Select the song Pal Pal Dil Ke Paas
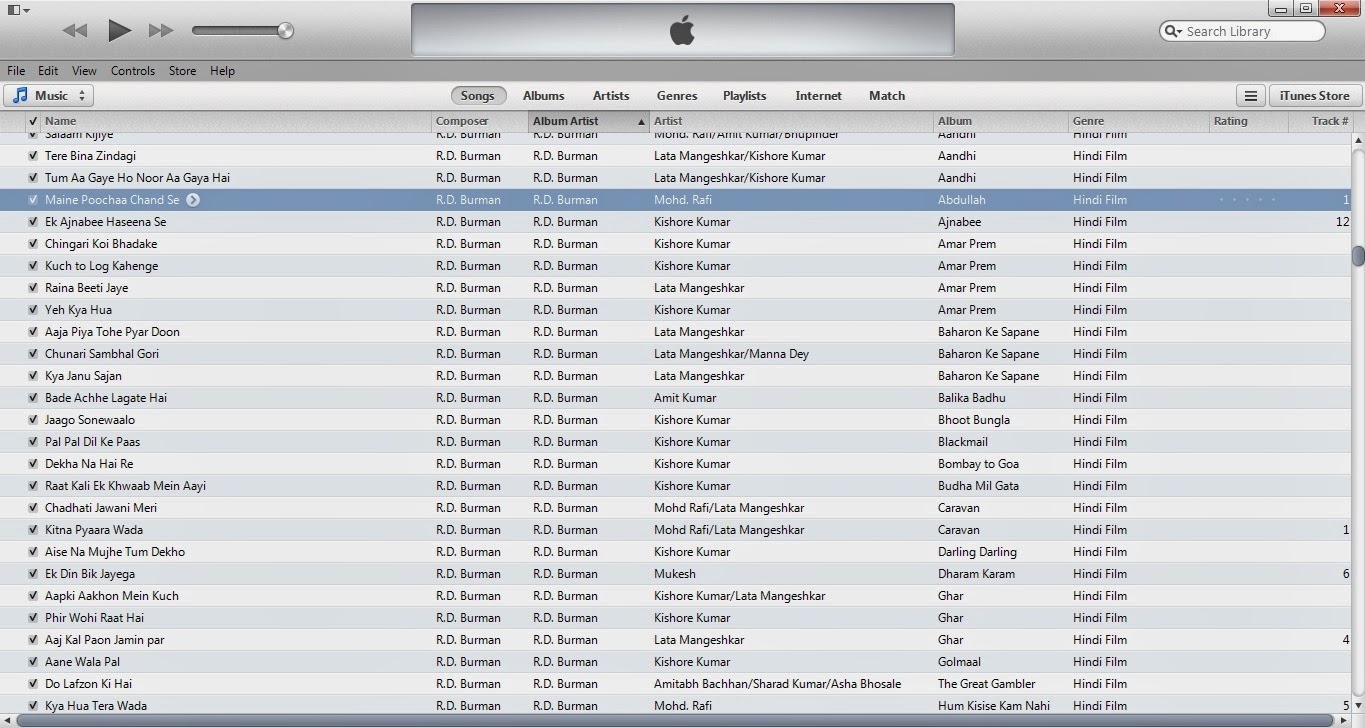This screenshot has height=728, width=1365. tap(92, 442)
